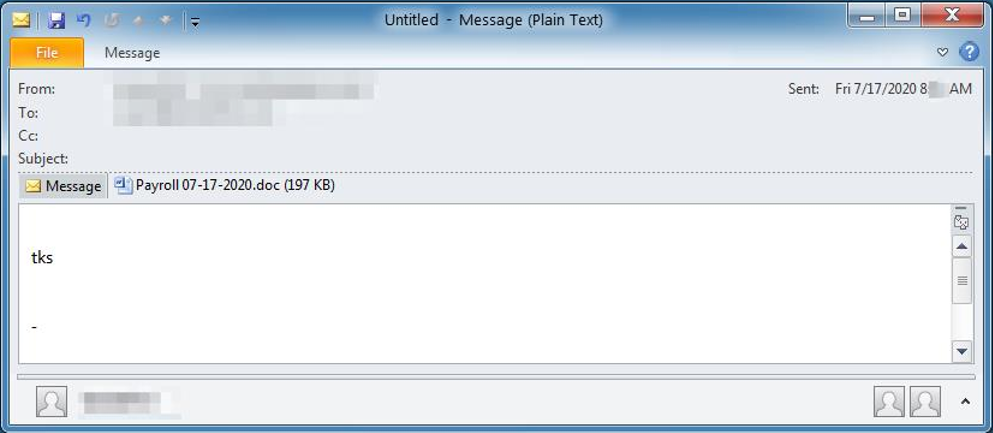Click the rightmost recipient contact photo
The width and height of the screenshot is (993, 433).
[925, 401]
